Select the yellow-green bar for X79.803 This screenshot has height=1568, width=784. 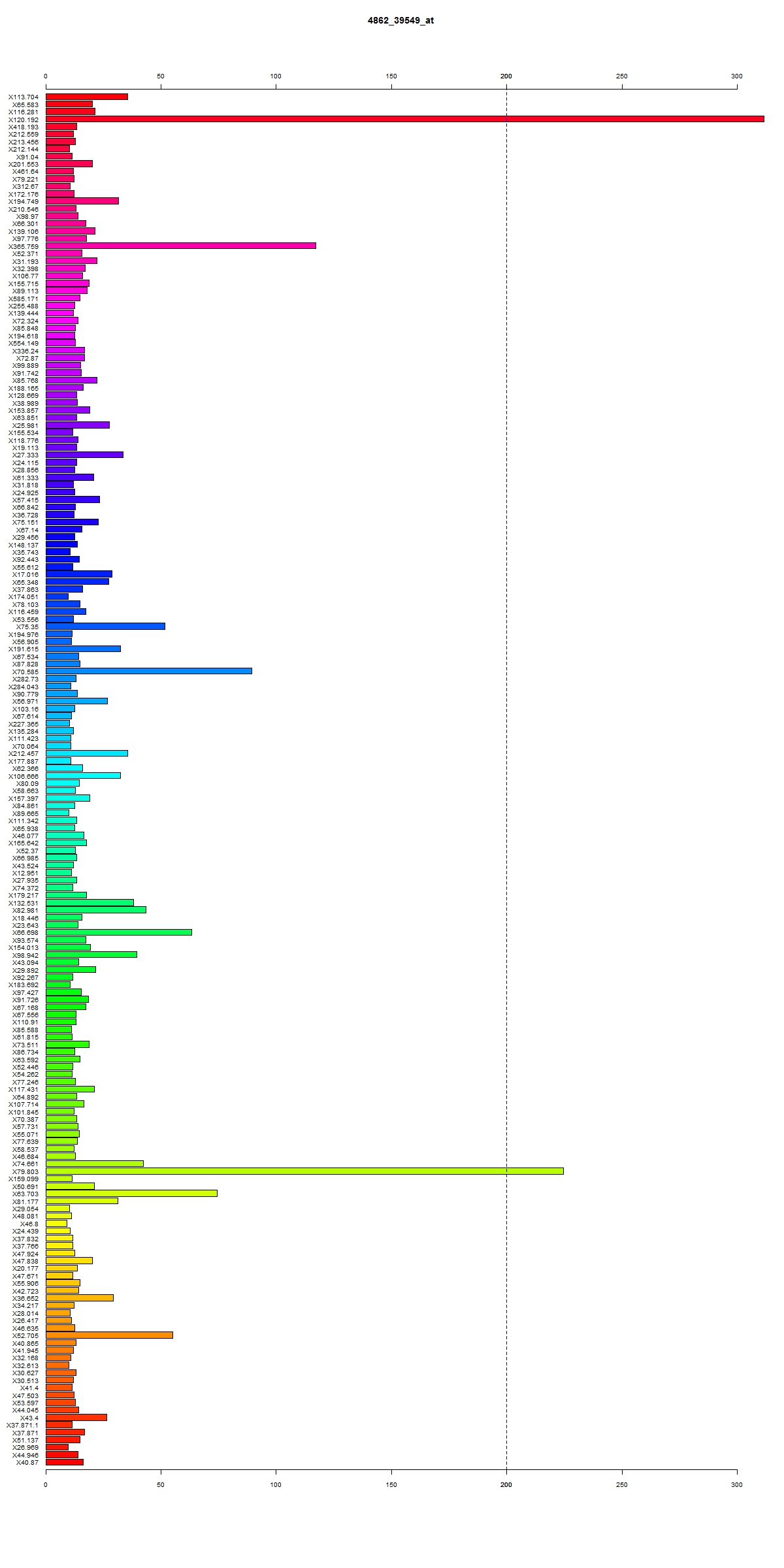coord(304,1171)
